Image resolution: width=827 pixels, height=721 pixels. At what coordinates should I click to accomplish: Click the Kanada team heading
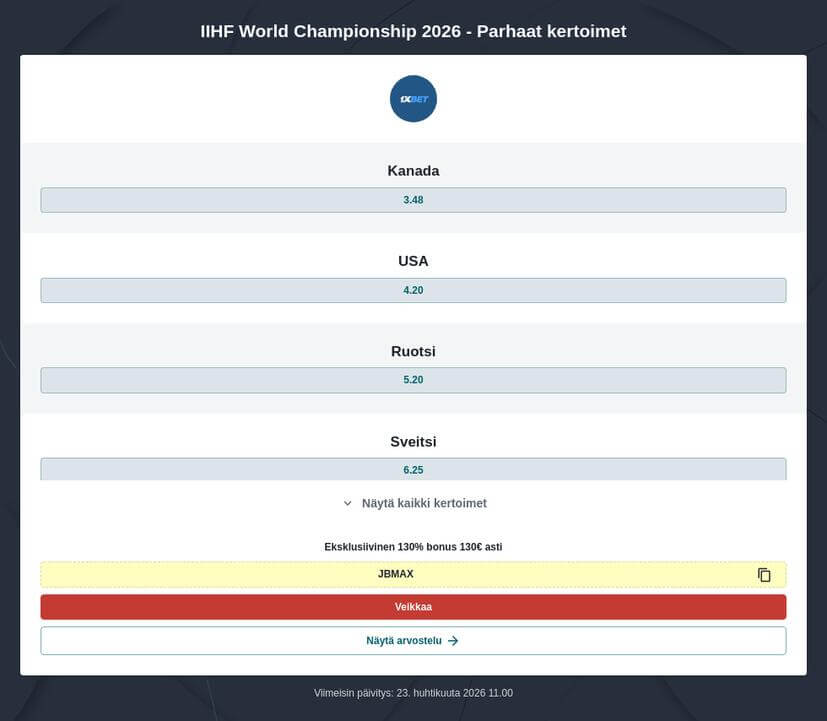point(413,171)
